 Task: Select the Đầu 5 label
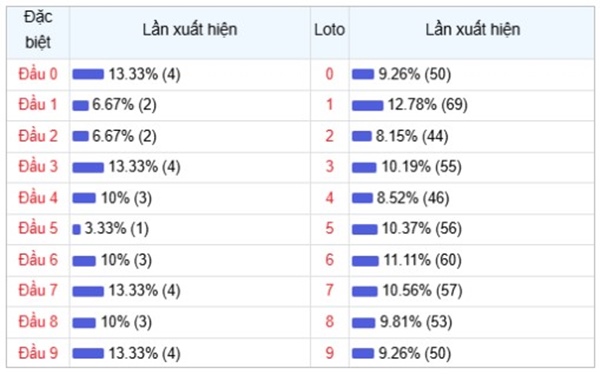pyautogui.click(x=38, y=229)
